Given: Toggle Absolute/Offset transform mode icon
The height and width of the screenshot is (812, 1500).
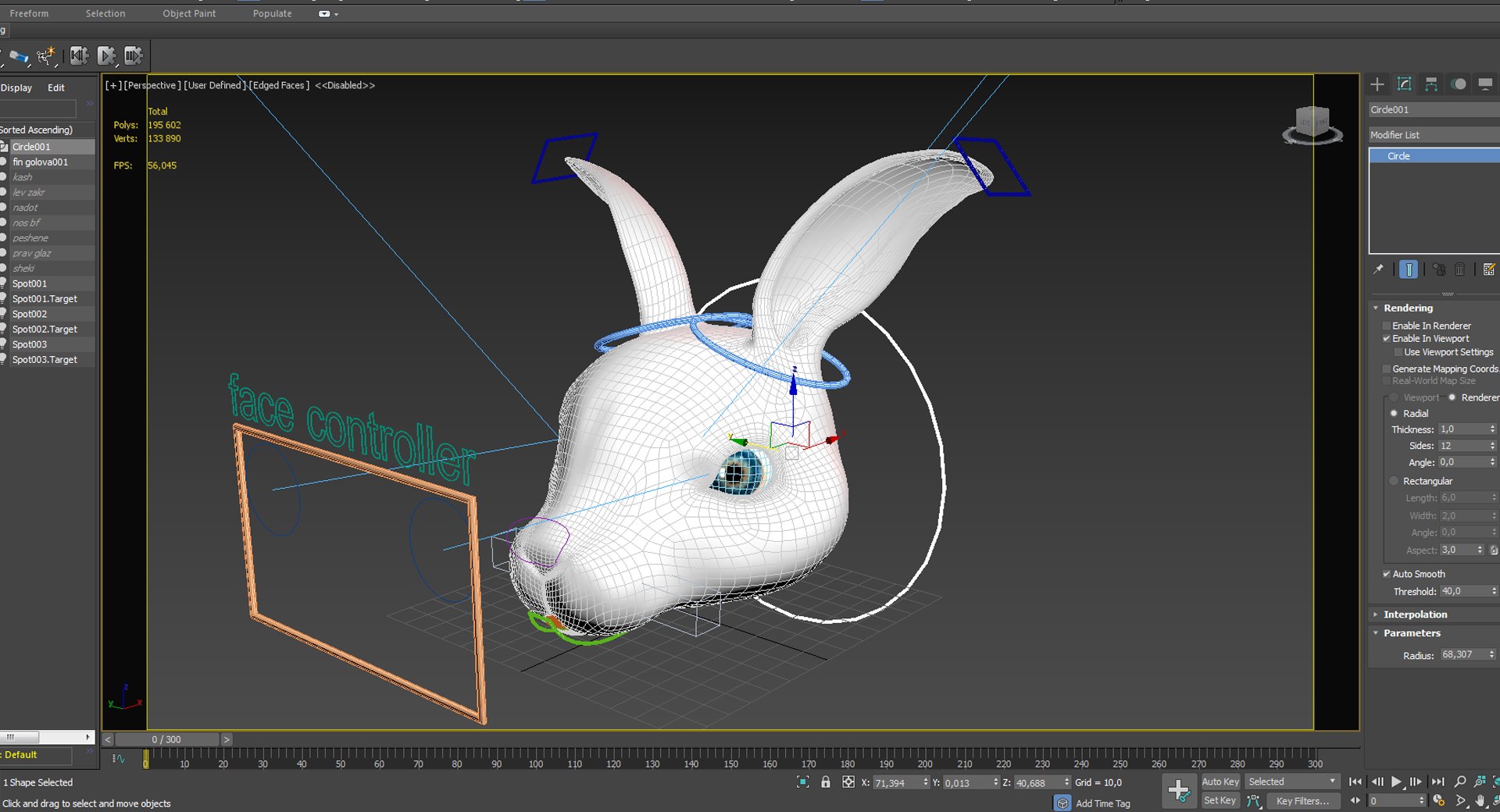Looking at the screenshot, I should coord(848,782).
